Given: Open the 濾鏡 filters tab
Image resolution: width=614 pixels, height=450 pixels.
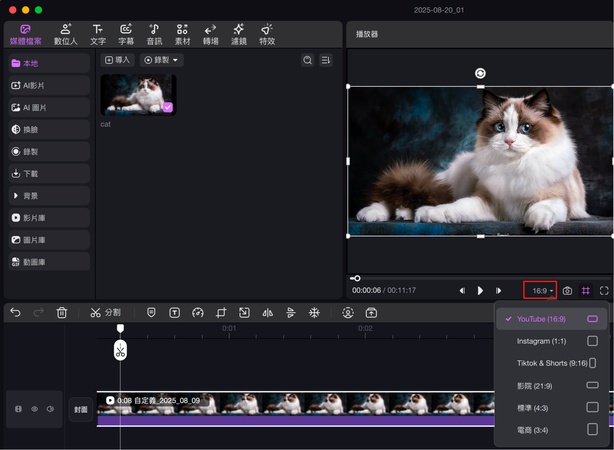Looking at the screenshot, I should pos(239,34).
